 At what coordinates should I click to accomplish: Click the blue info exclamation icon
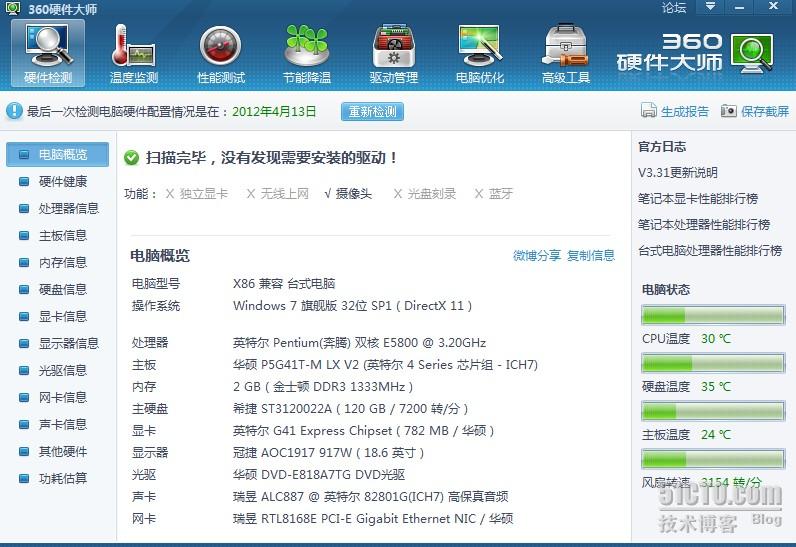pos(14,111)
